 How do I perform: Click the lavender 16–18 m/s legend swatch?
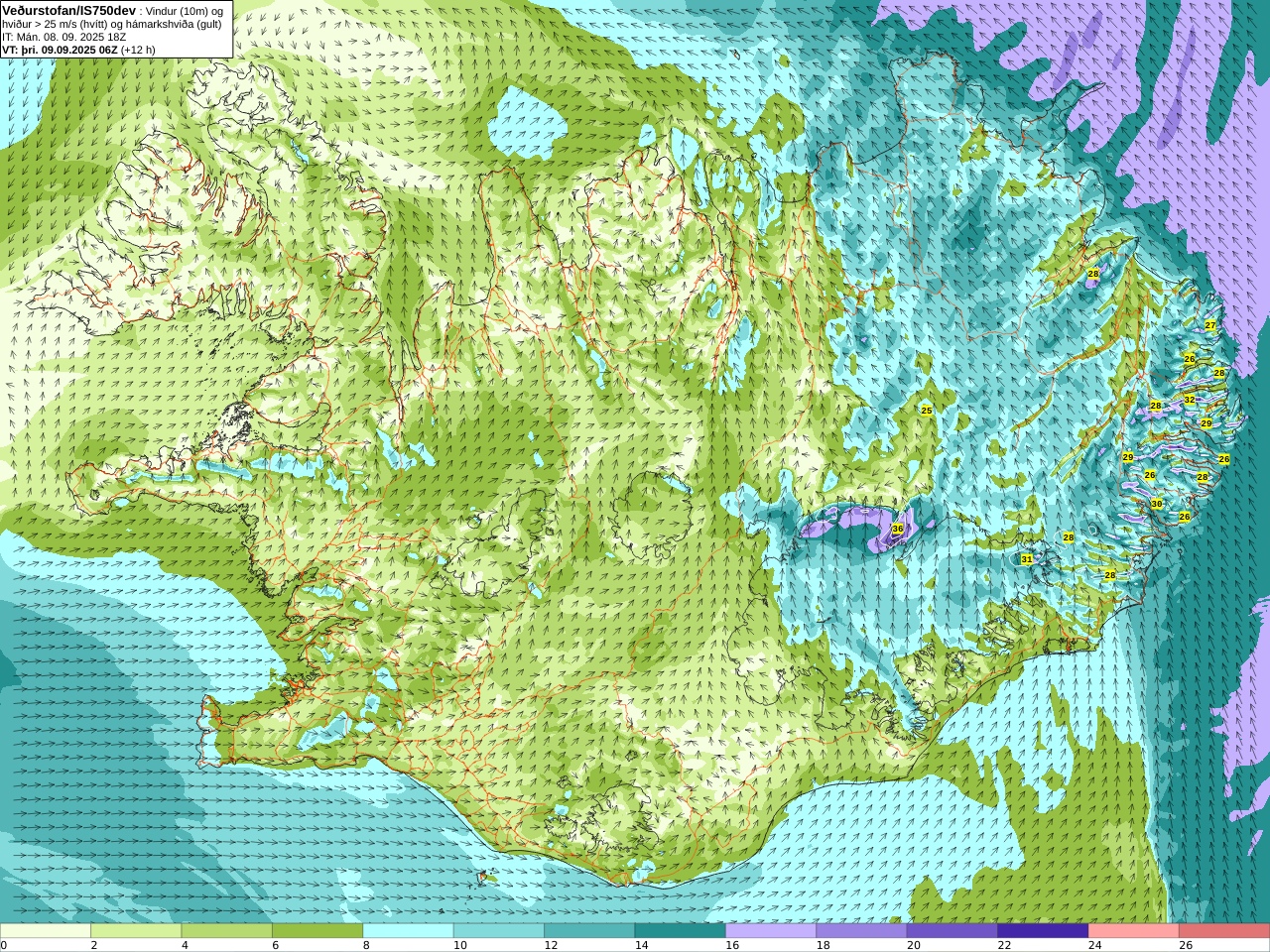(x=771, y=931)
